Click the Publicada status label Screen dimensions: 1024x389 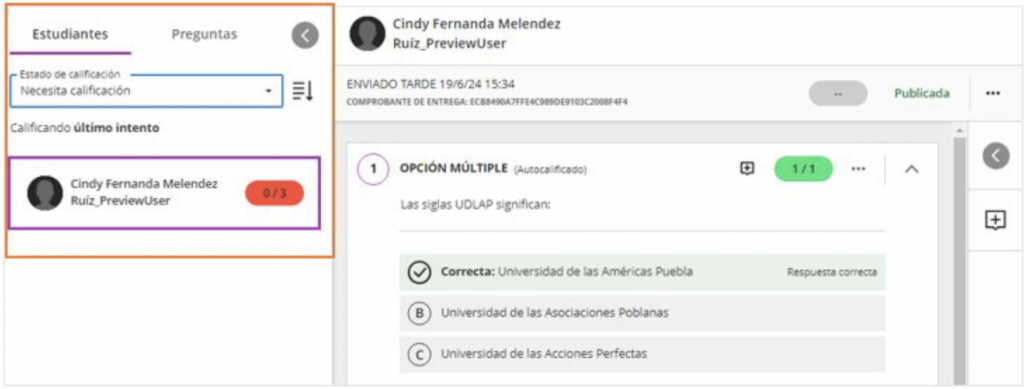point(921,93)
